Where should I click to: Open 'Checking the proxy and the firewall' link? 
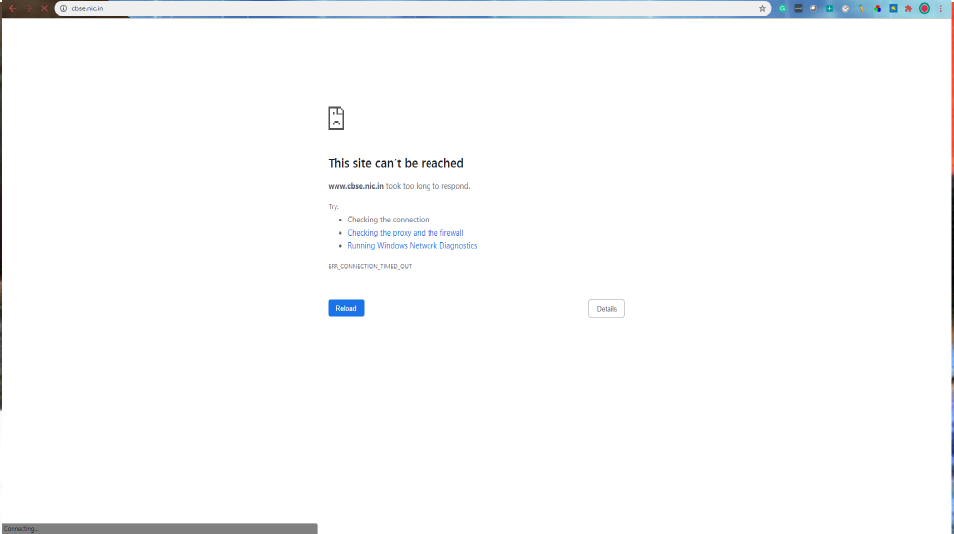click(405, 233)
